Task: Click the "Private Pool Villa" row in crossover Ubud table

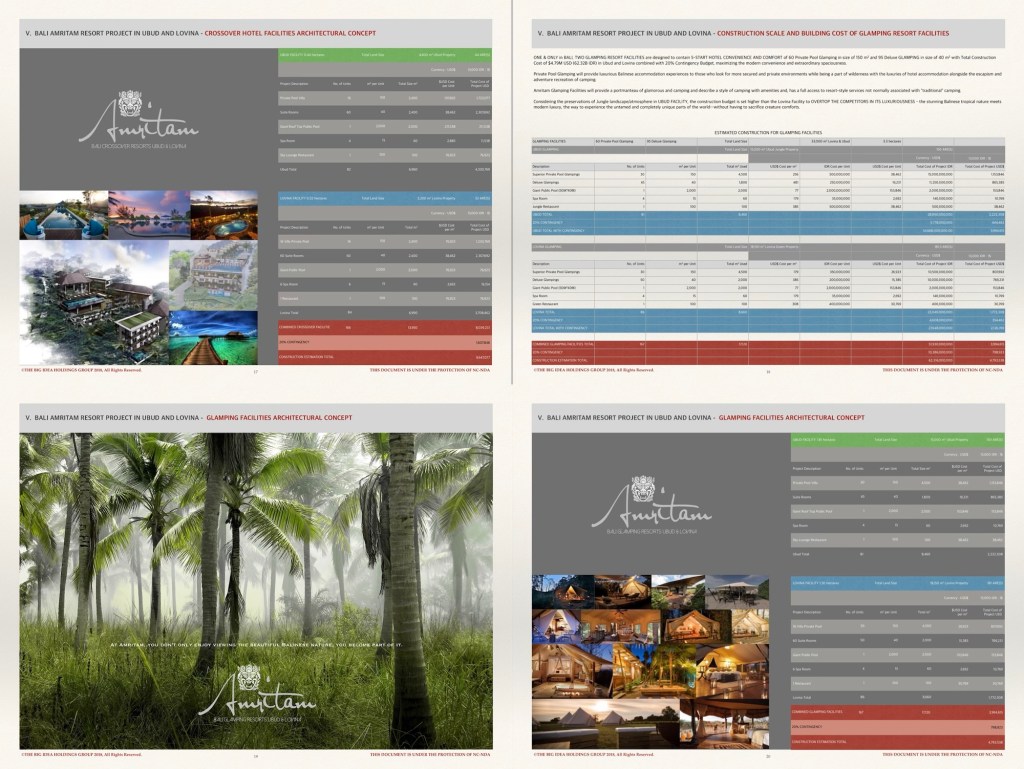Action: coord(385,98)
